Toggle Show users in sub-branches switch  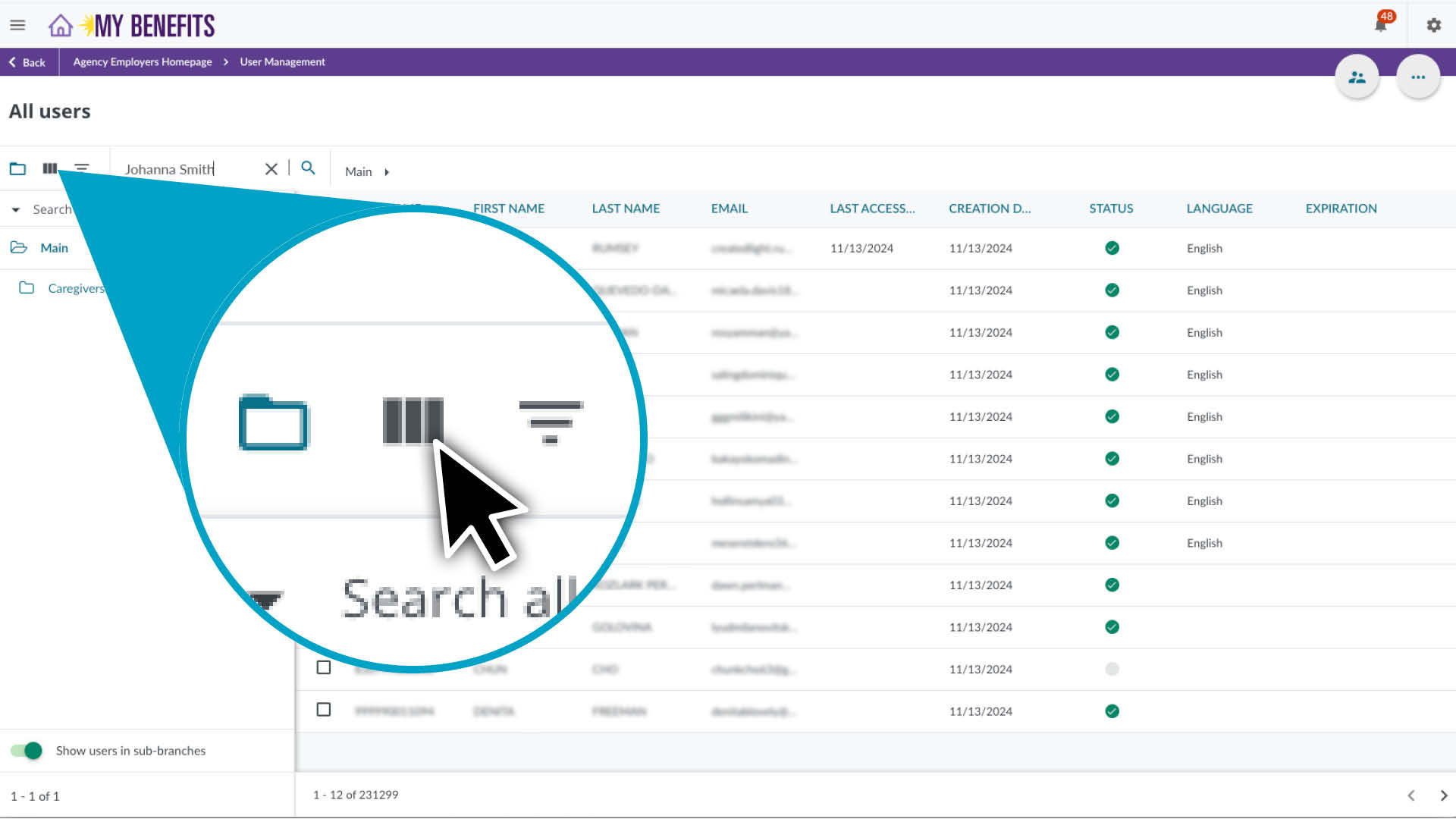pos(27,751)
